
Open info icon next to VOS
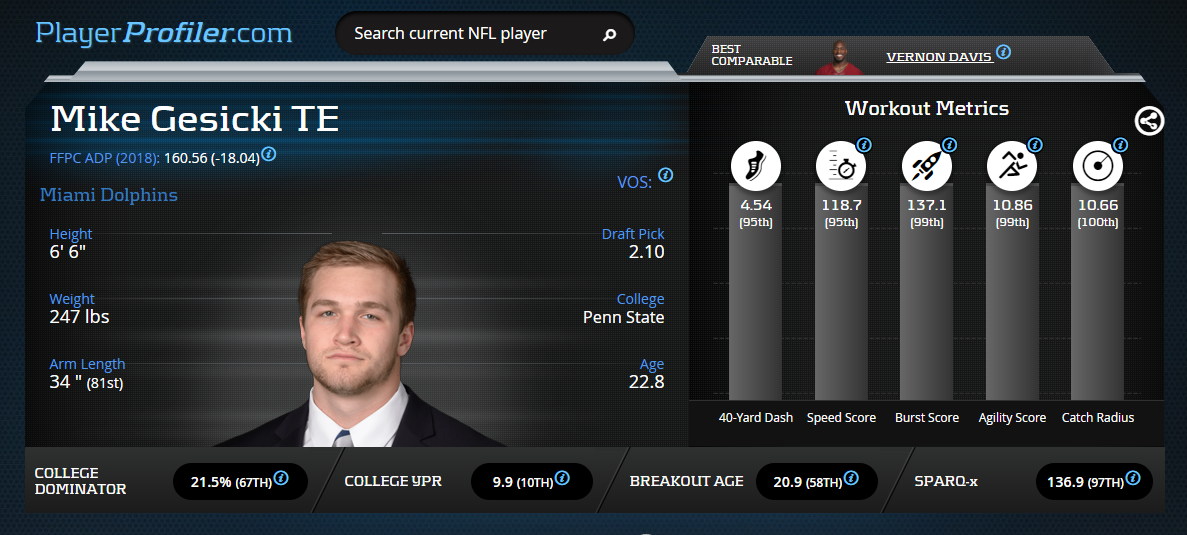tap(665, 175)
